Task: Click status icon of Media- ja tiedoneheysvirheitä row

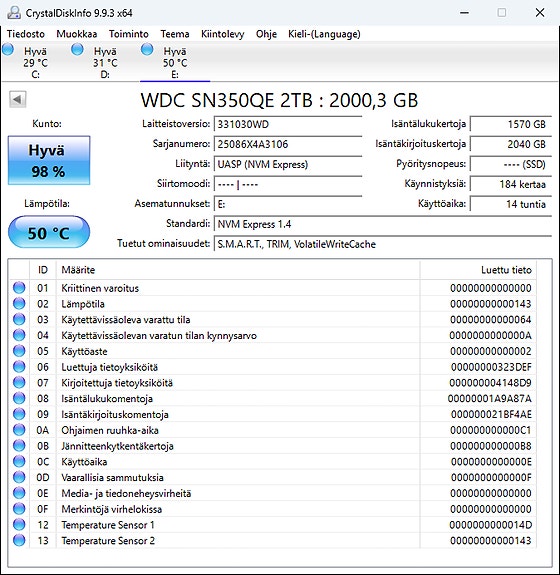Action: pyautogui.click(x=19, y=493)
